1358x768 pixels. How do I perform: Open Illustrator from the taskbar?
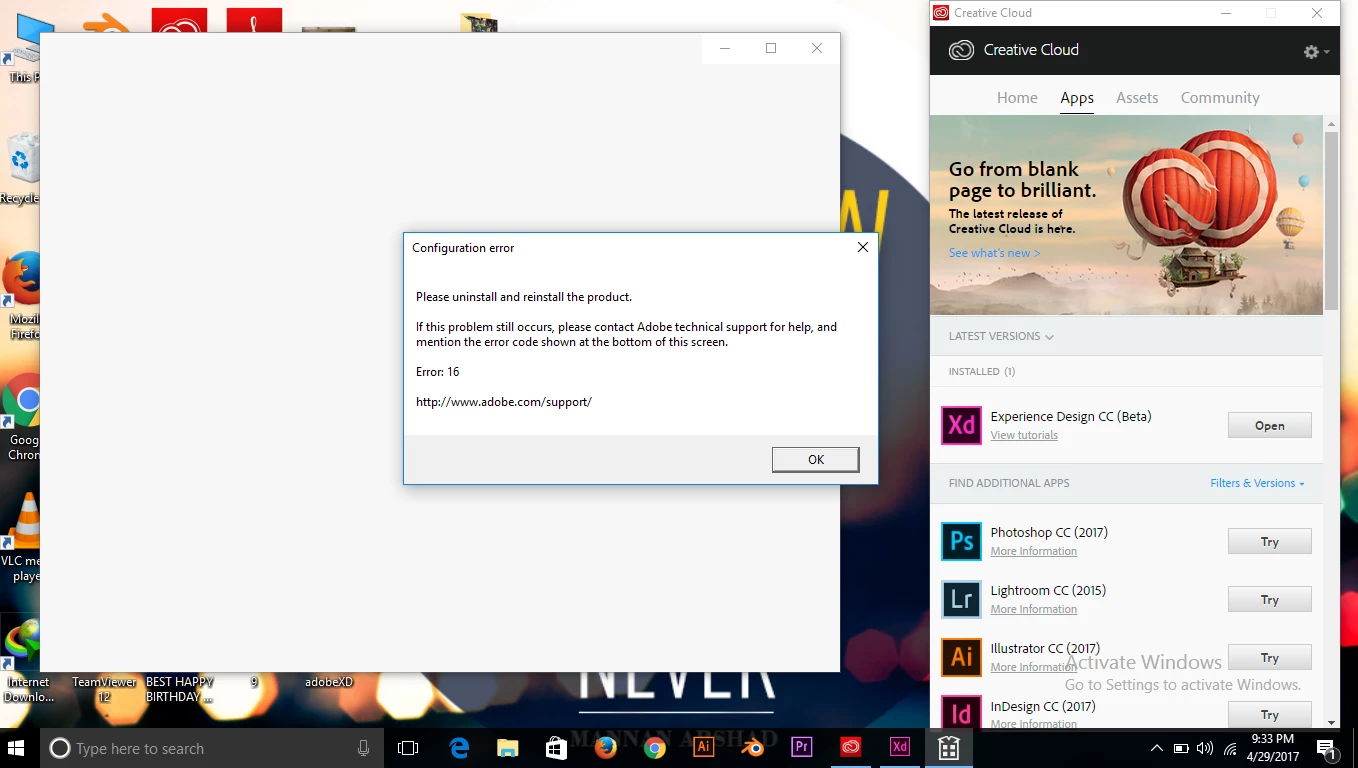704,747
